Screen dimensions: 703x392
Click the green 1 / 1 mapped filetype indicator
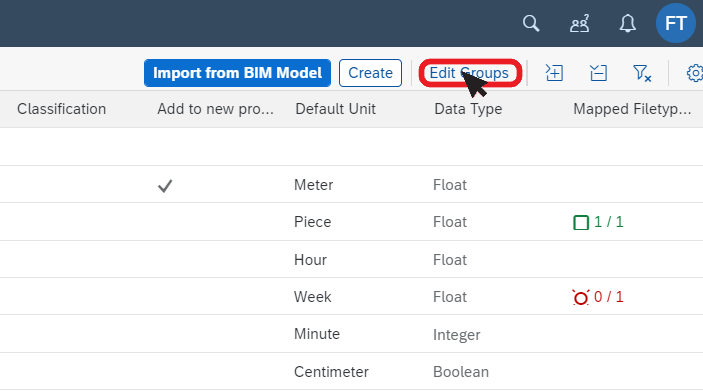pyautogui.click(x=598, y=222)
